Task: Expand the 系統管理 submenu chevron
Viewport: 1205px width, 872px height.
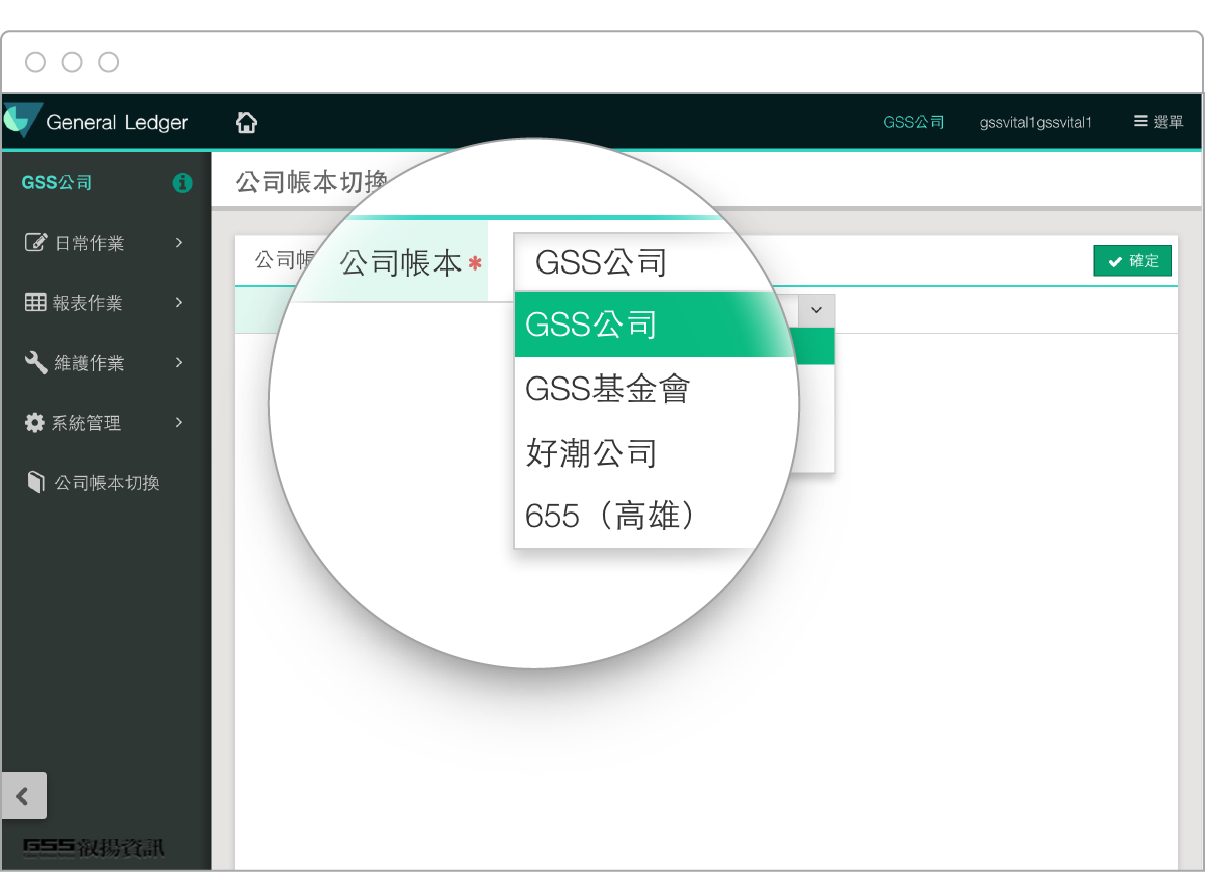Action: (x=179, y=422)
